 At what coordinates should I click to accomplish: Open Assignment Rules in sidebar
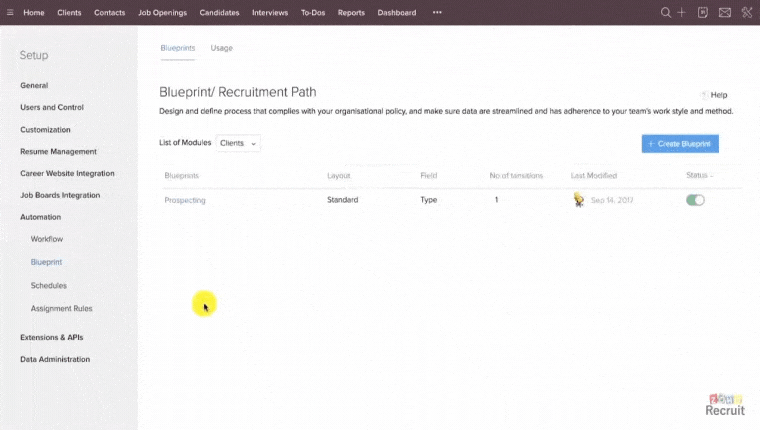coord(62,308)
